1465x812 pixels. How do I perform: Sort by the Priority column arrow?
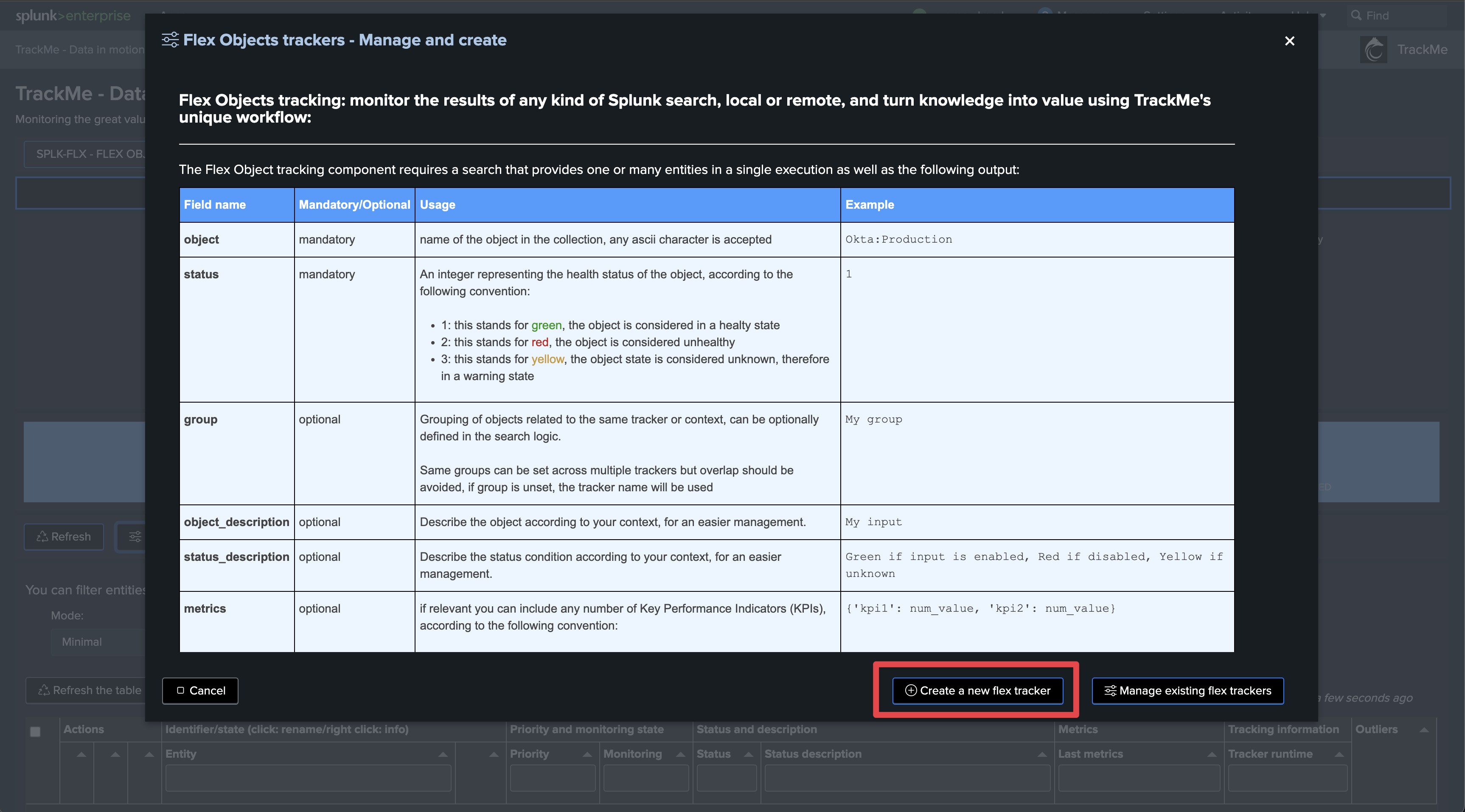[x=587, y=754]
